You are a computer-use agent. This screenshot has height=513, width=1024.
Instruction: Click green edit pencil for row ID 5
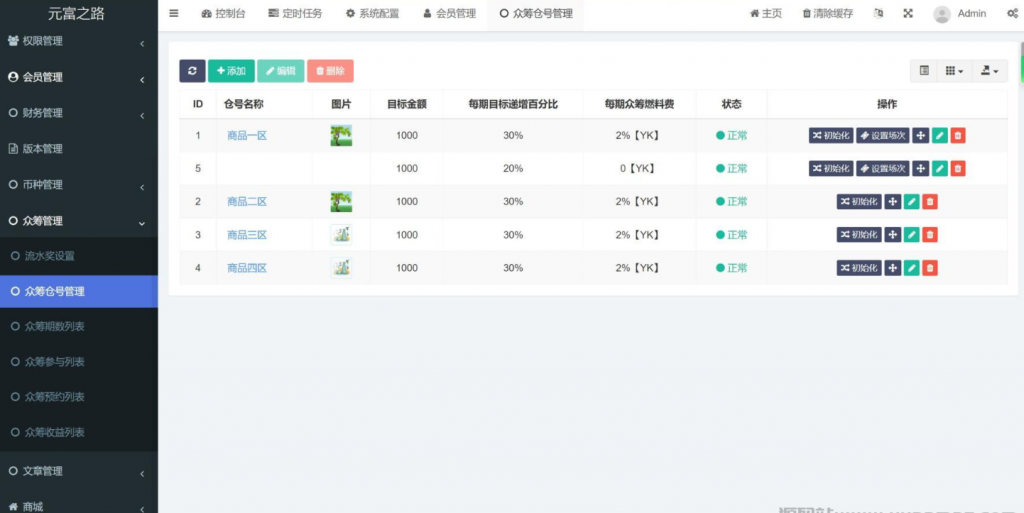(x=939, y=168)
